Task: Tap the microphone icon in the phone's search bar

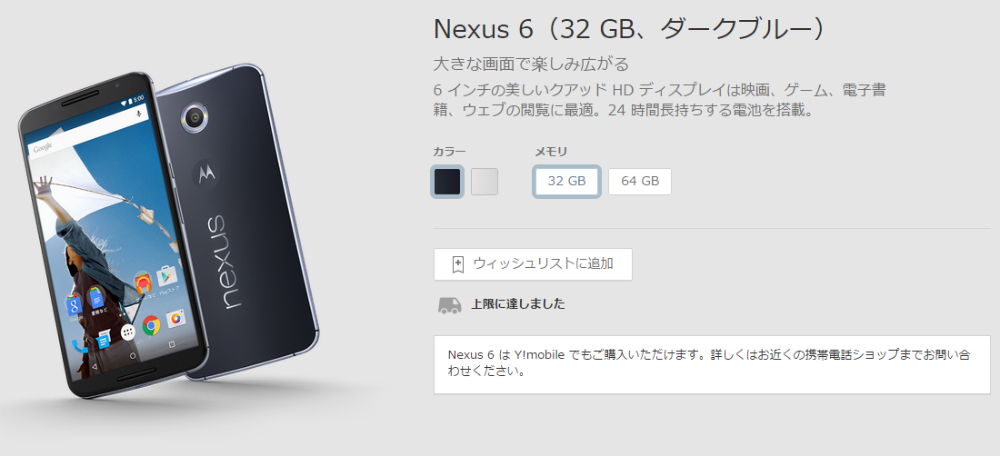Action: [139, 114]
